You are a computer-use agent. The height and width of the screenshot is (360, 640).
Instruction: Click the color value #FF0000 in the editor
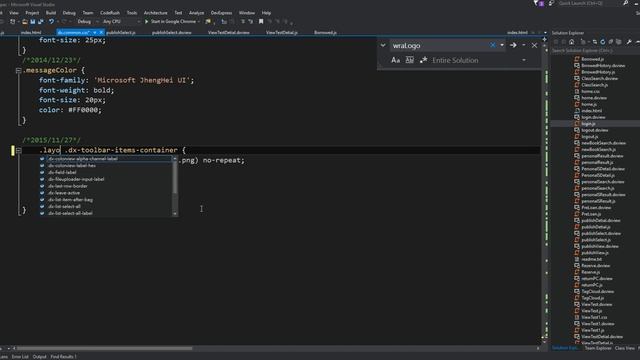click(x=85, y=110)
